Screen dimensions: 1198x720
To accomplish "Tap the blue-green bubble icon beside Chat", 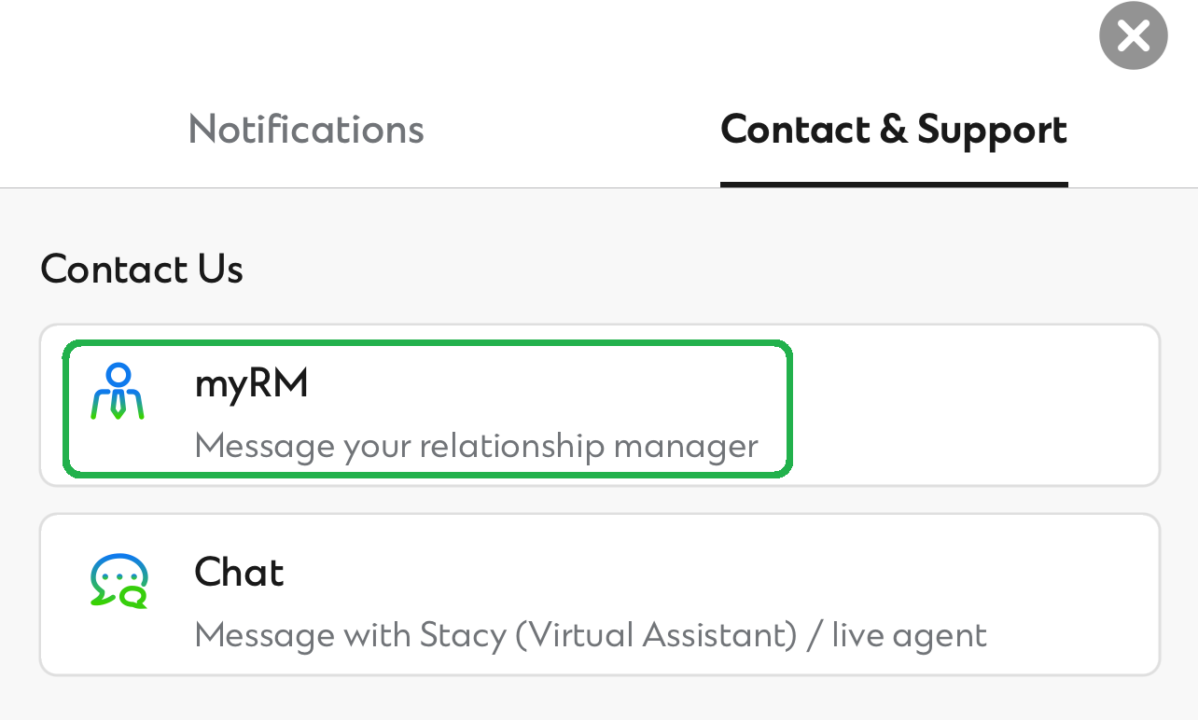I will tap(119, 581).
